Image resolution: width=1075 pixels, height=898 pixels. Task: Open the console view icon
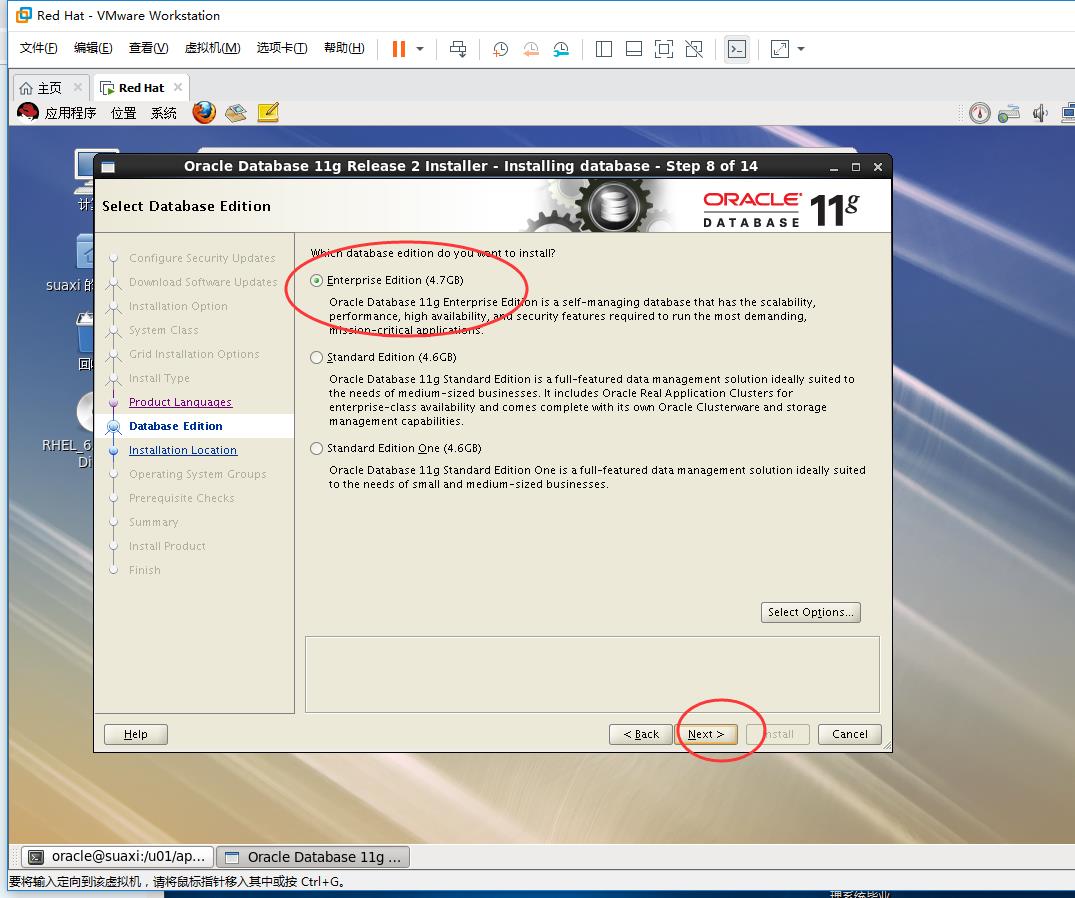pos(737,49)
